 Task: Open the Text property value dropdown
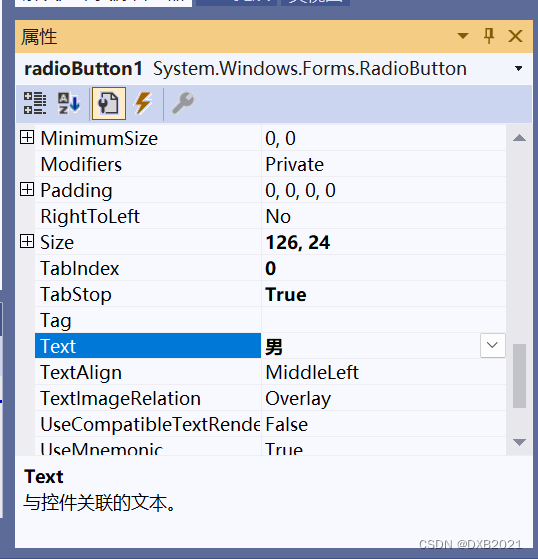coord(492,345)
